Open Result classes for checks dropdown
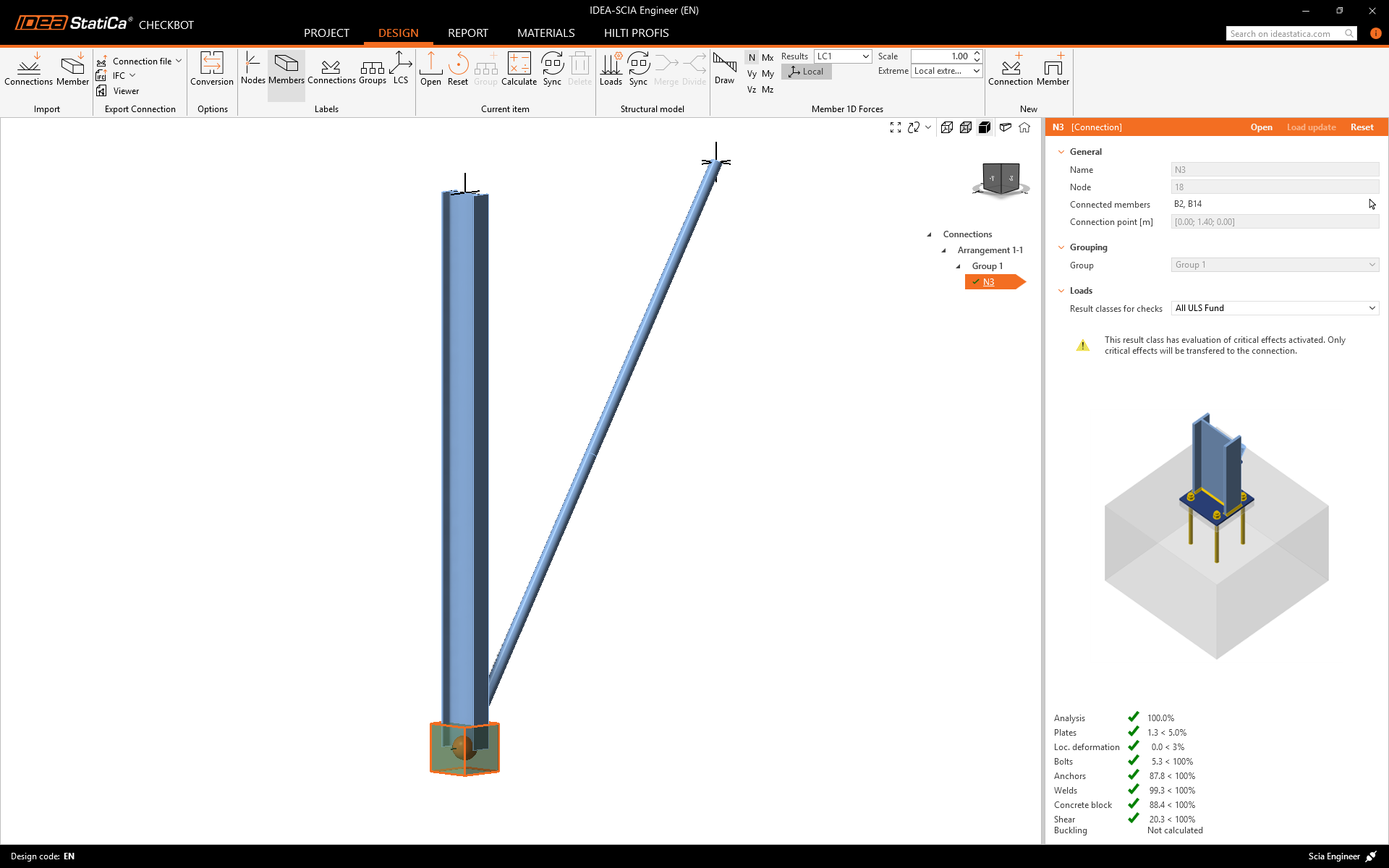 (x=1275, y=308)
